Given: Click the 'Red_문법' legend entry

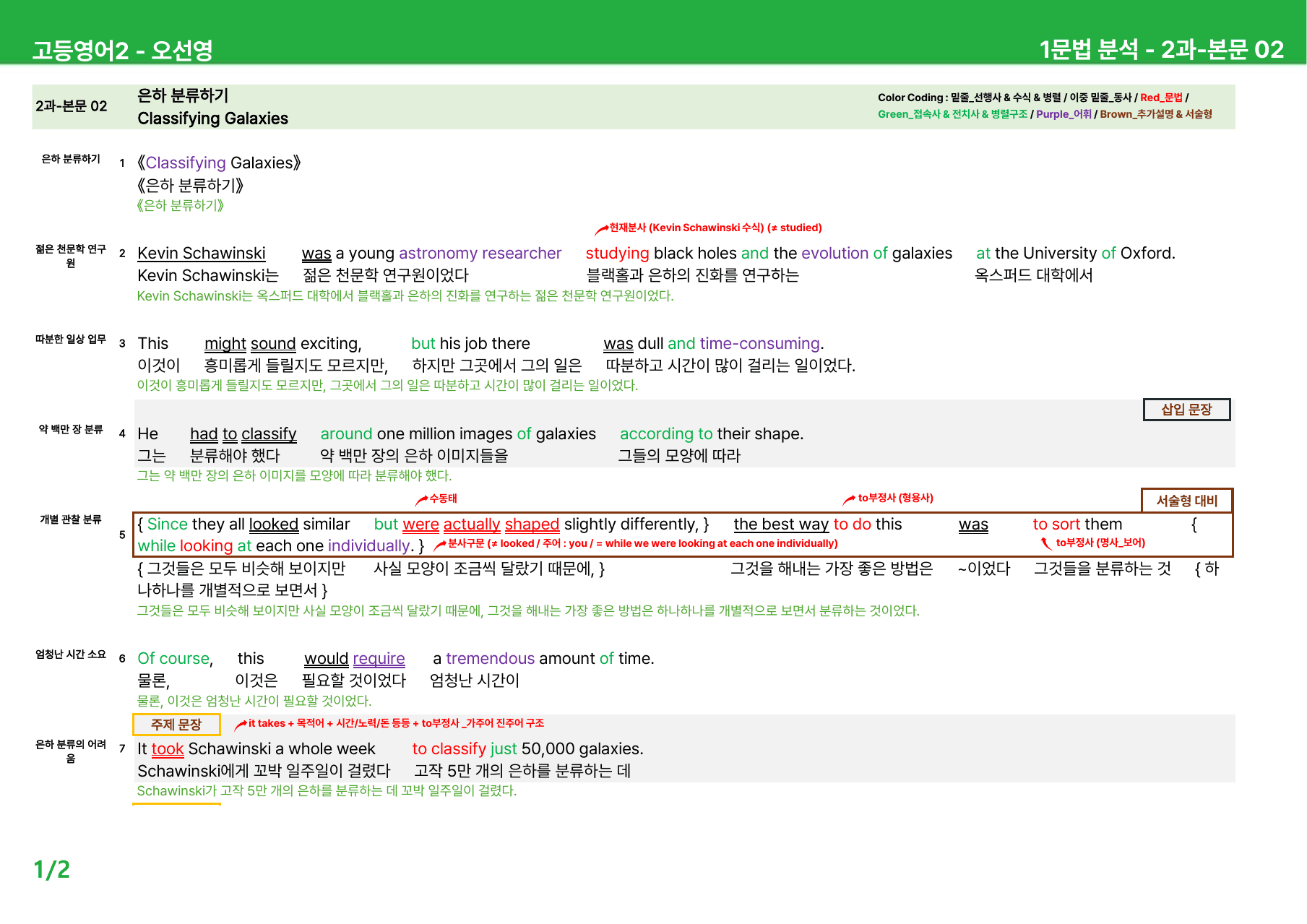Looking at the screenshot, I should coord(1161,98).
